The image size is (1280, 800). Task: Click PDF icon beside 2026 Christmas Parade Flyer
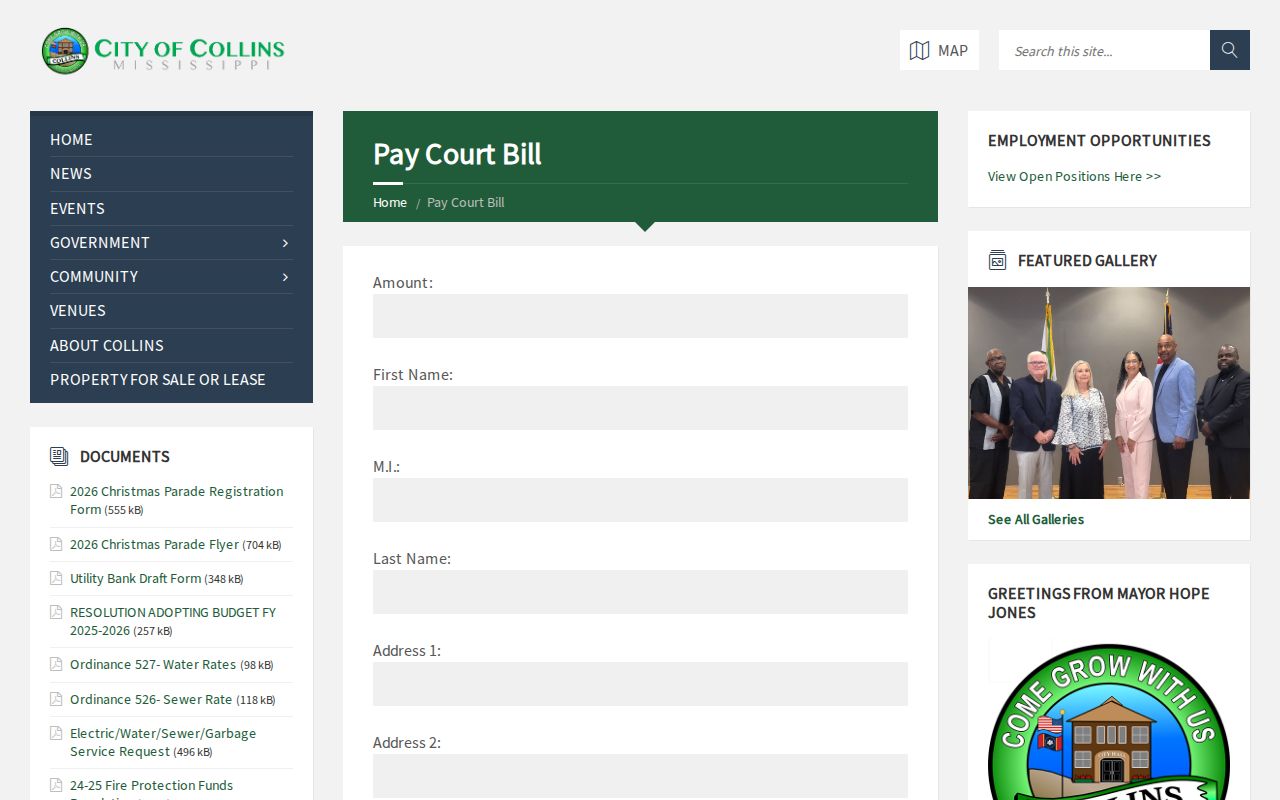[56, 544]
